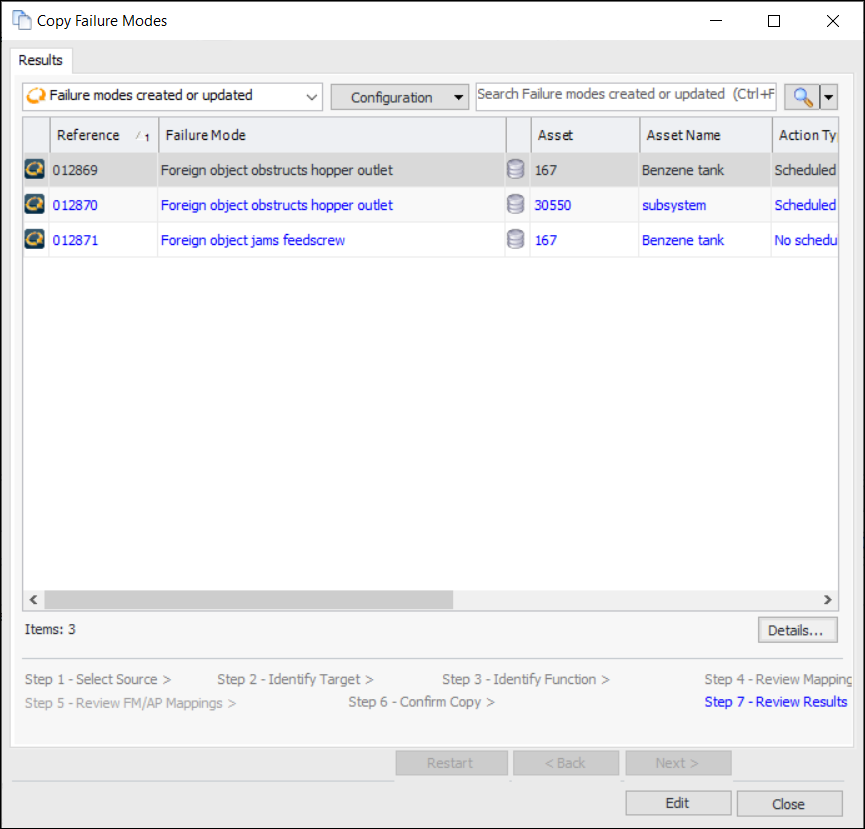Click the scroll right arrow of the table
Viewport: 865px width, 829px height.
point(827,600)
